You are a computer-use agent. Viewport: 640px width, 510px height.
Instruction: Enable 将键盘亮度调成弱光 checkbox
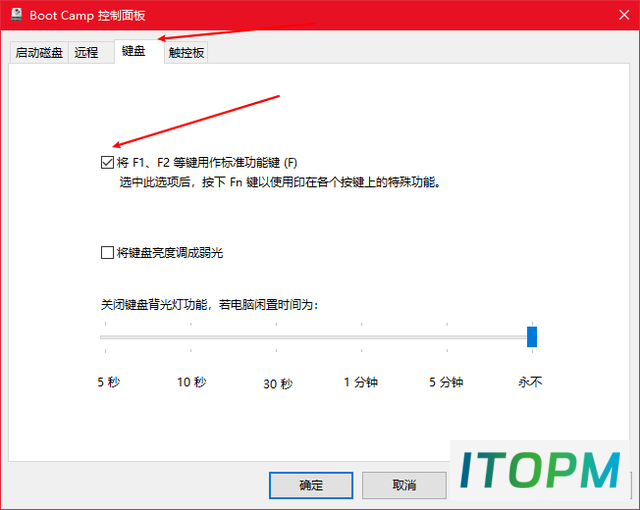tap(107, 253)
